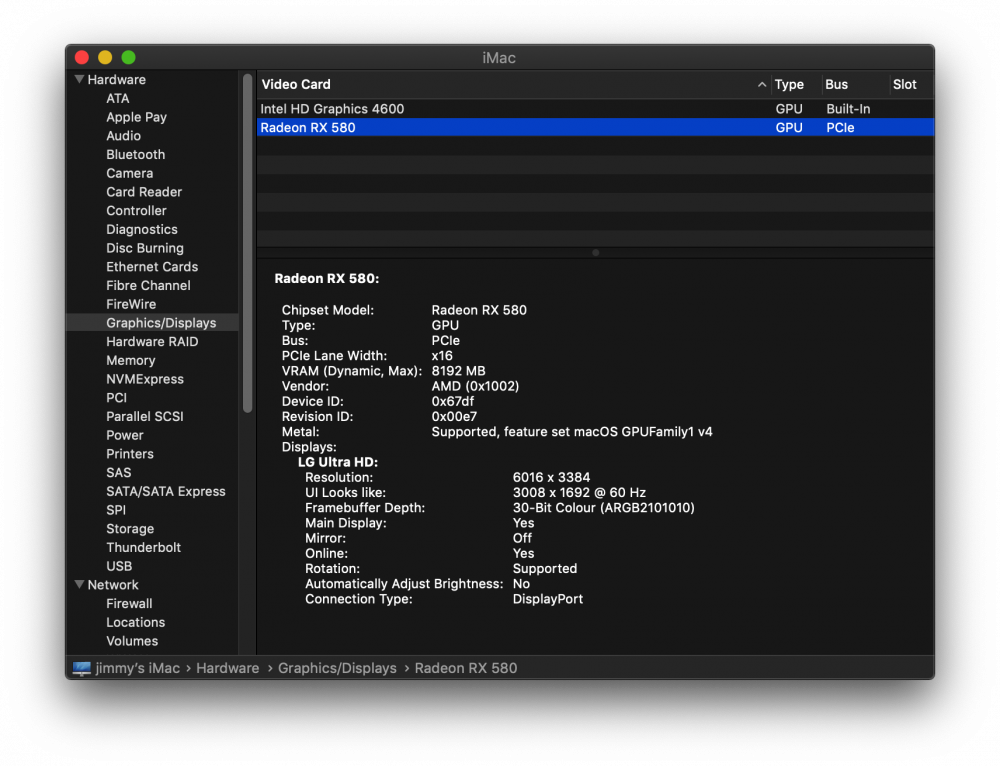Open Ethernet Cards in the sidebar
Image resolution: width=1000 pixels, height=766 pixels.
[x=152, y=267]
